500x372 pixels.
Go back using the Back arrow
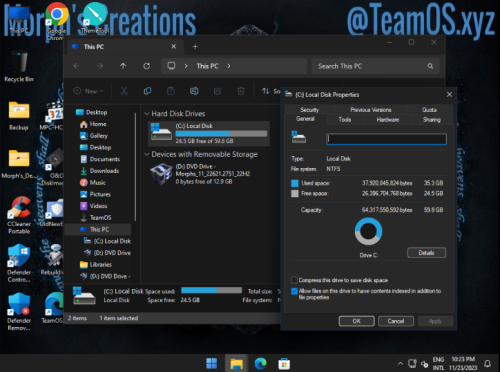coord(76,66)
